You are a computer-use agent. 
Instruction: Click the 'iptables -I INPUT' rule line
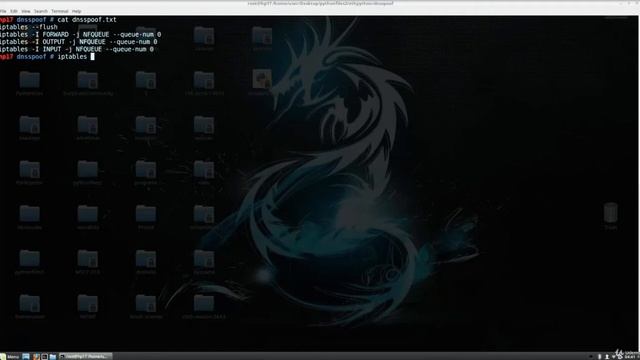(77, 49)
